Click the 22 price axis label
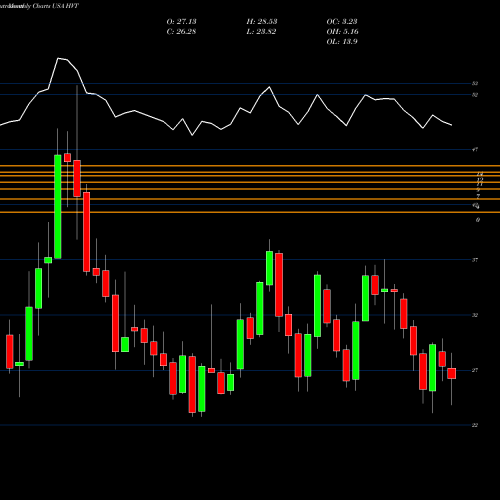This screenshot has height=500, width=500. pyautogui.click(x=475, y=425)
